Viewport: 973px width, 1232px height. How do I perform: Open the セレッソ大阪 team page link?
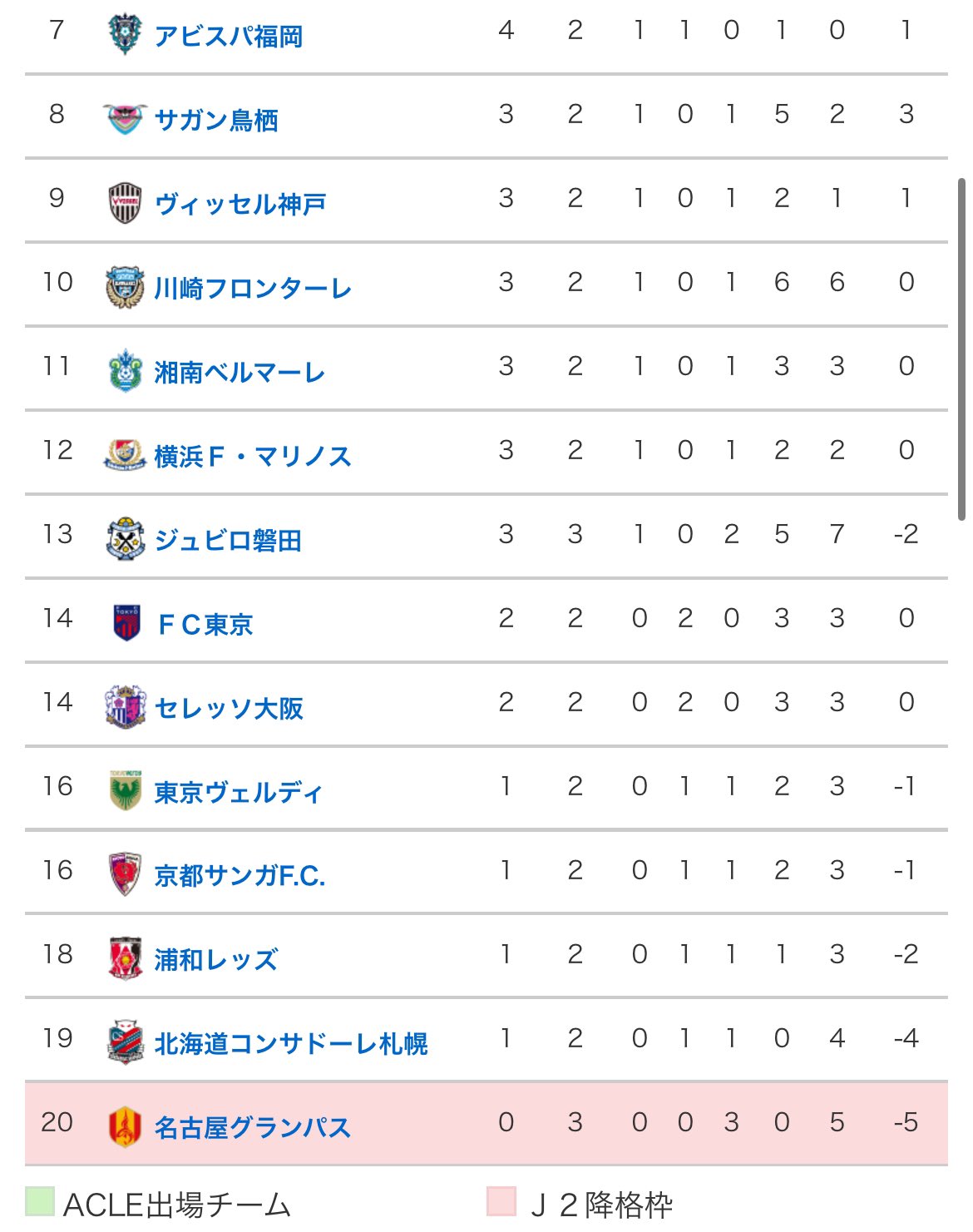coord(229,708)
